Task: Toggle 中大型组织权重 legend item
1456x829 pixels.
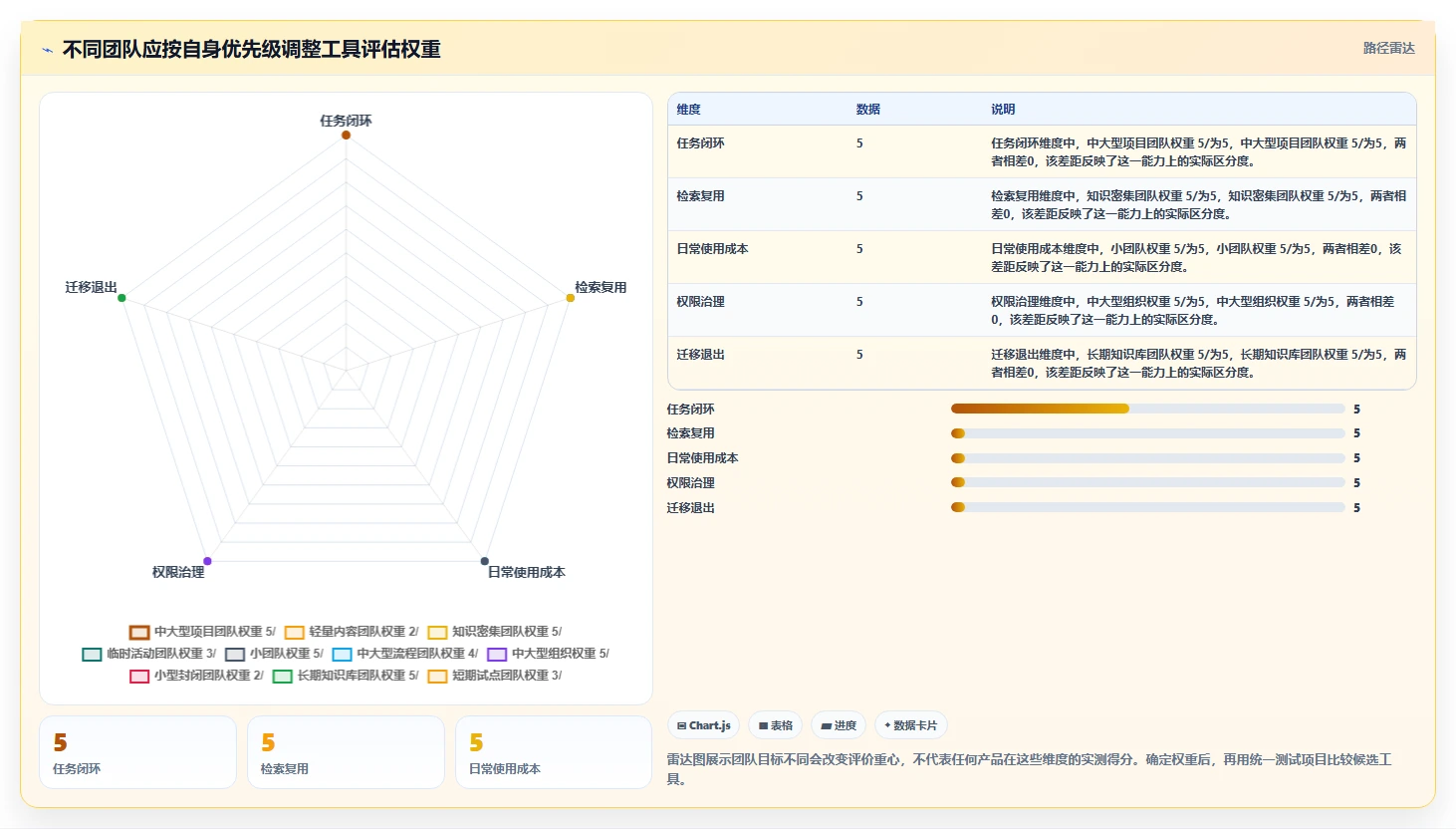Action: coord(549,654)
